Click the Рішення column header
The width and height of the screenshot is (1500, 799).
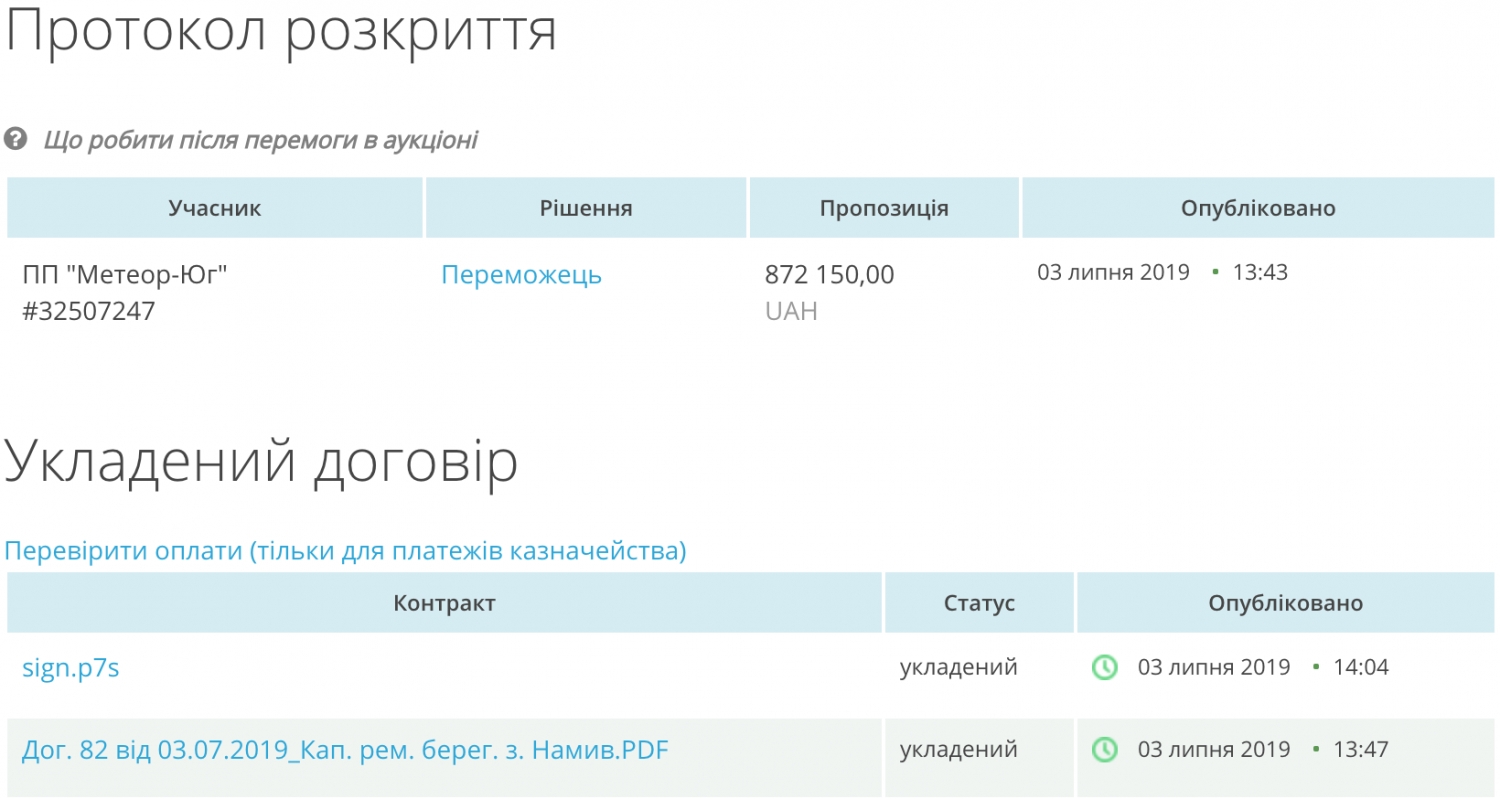click(586, 209)
